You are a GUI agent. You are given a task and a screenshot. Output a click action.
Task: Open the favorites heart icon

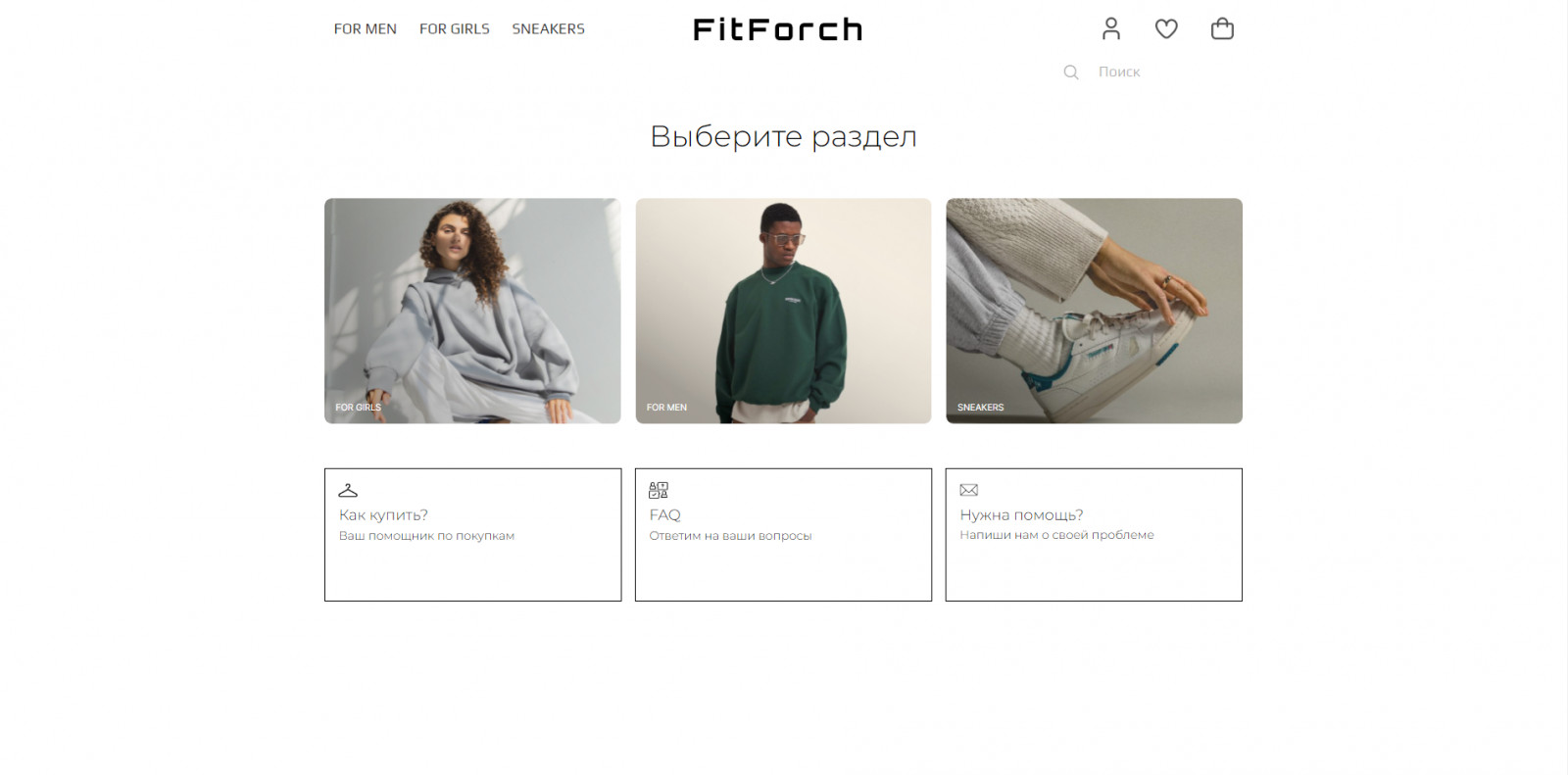(1166, 29)
